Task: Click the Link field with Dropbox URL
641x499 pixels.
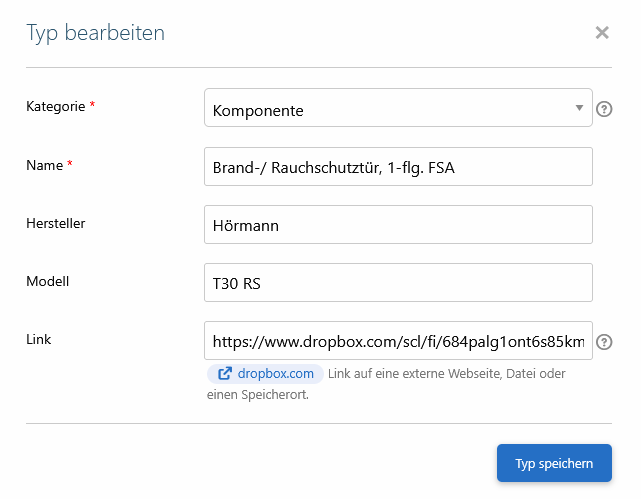Action: click(x=397, y=341)
